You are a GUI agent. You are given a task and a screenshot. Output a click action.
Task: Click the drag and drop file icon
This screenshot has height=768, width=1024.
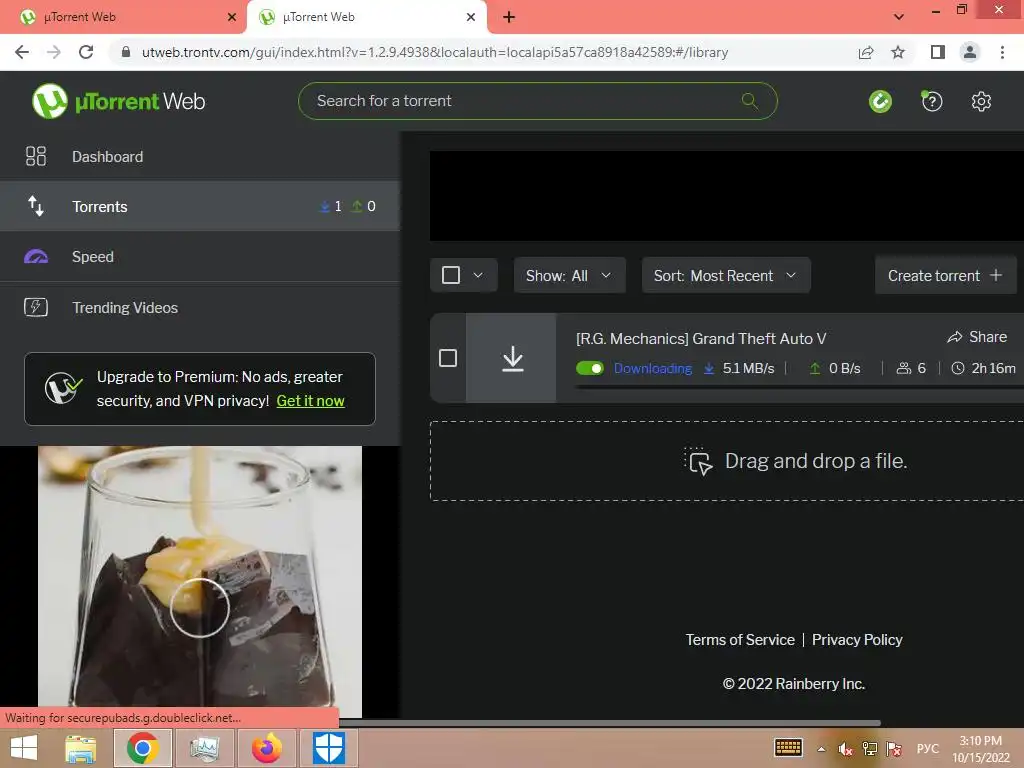pyautogui.click(x=698, y=461)
